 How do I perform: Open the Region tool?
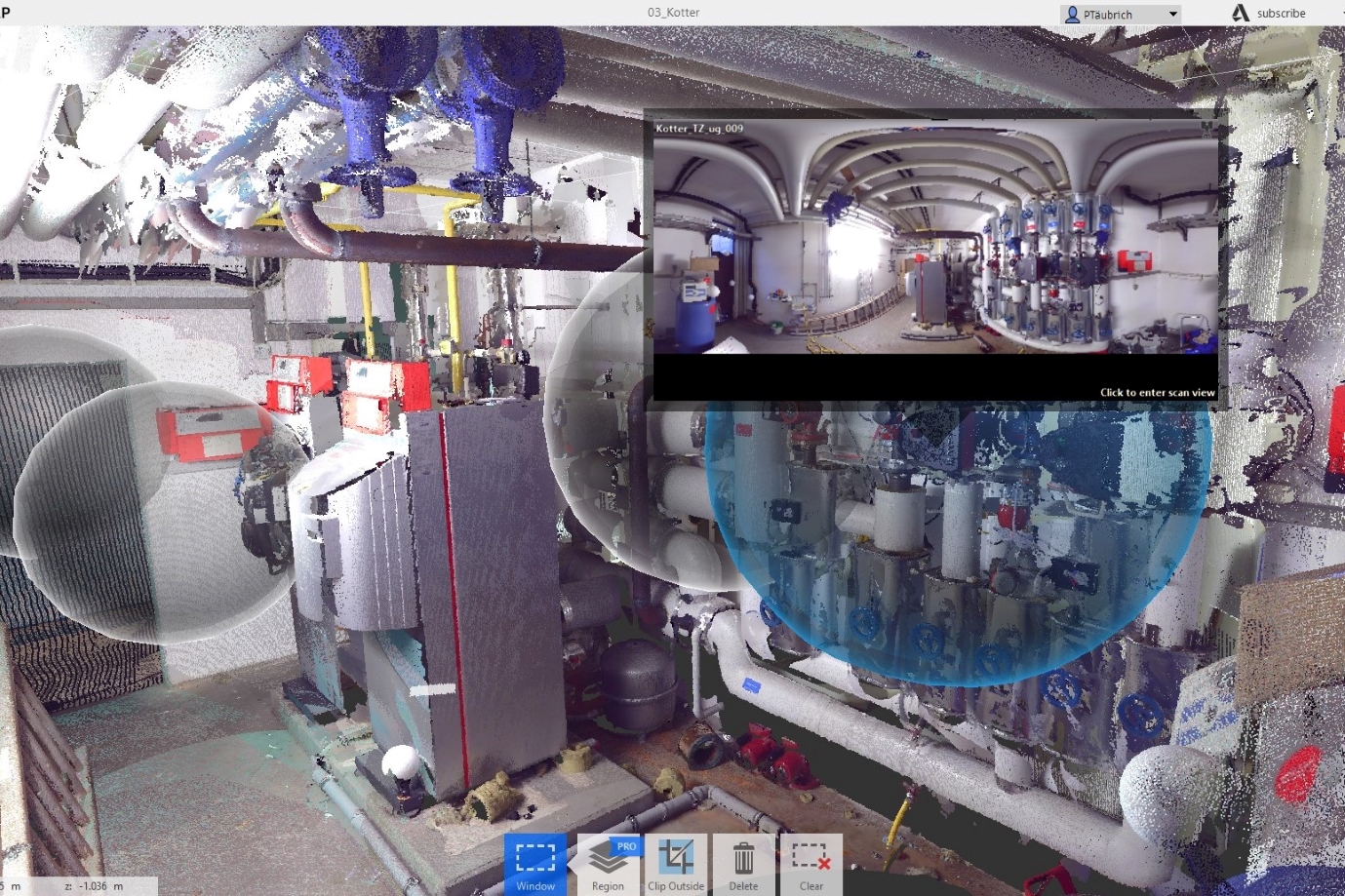(x=610, y=864)
